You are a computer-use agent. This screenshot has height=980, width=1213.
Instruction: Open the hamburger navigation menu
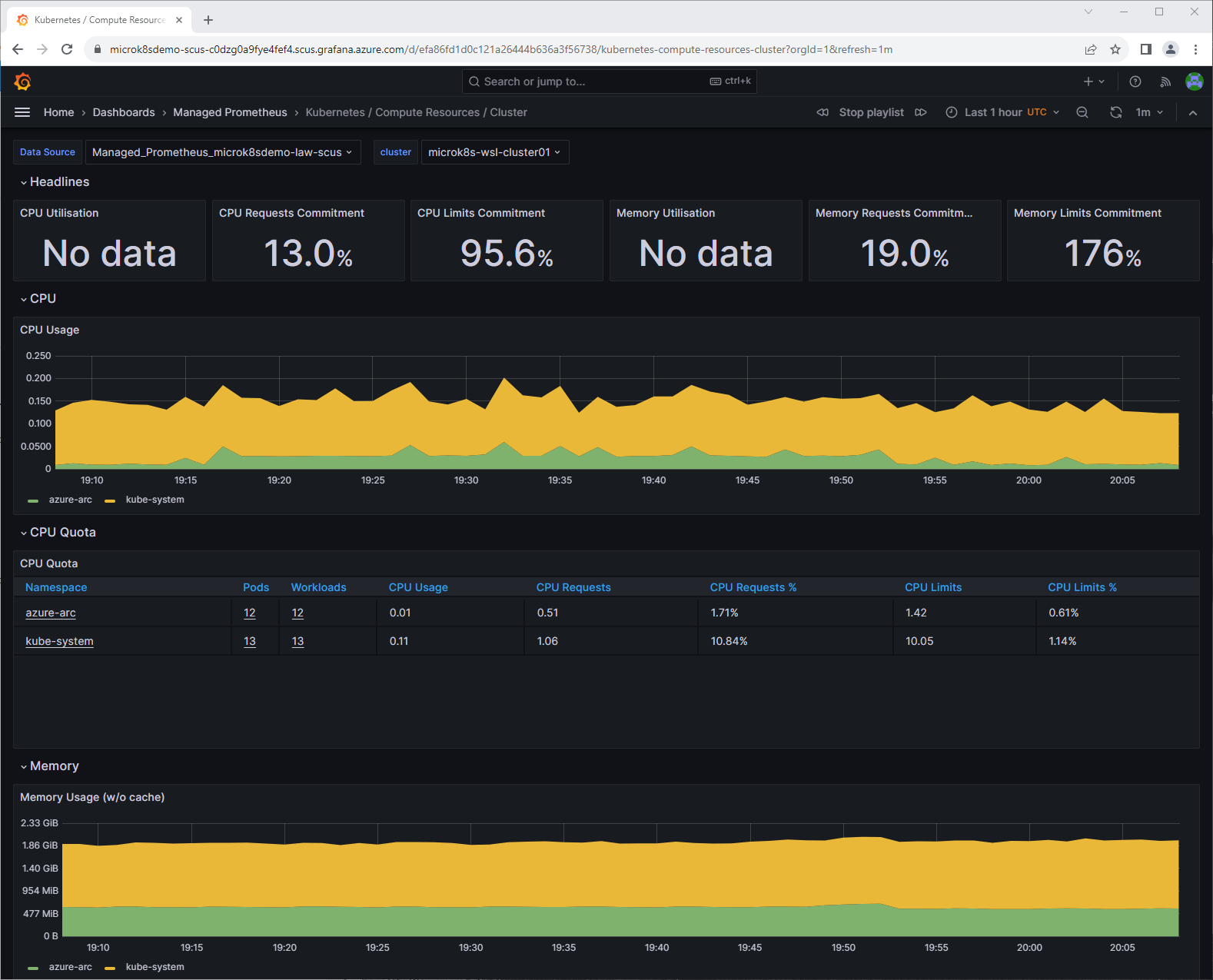[22, 112]
